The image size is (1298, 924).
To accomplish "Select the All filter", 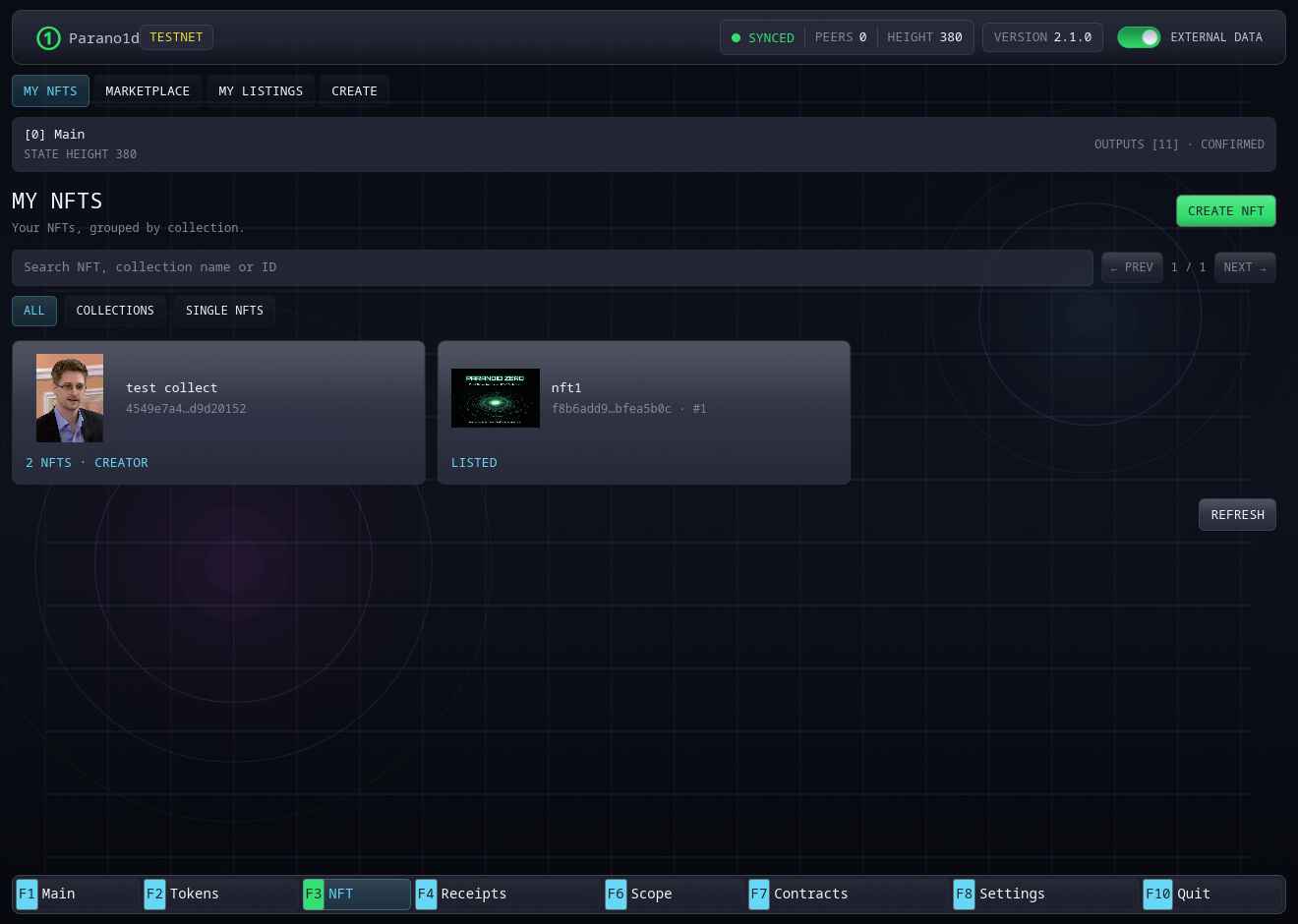I will point(34,311).
